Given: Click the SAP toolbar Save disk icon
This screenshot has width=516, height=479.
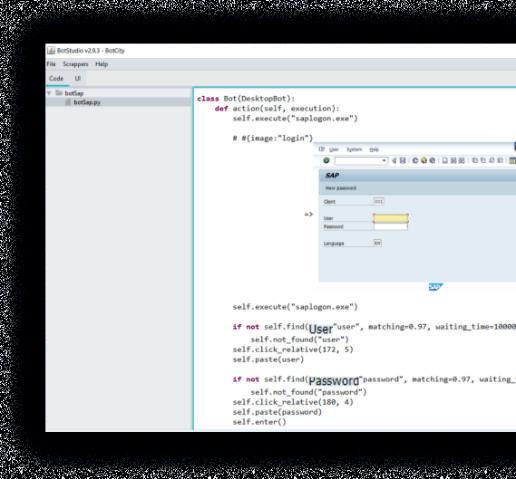Looking at the screenshot, I should coord(403,160).
